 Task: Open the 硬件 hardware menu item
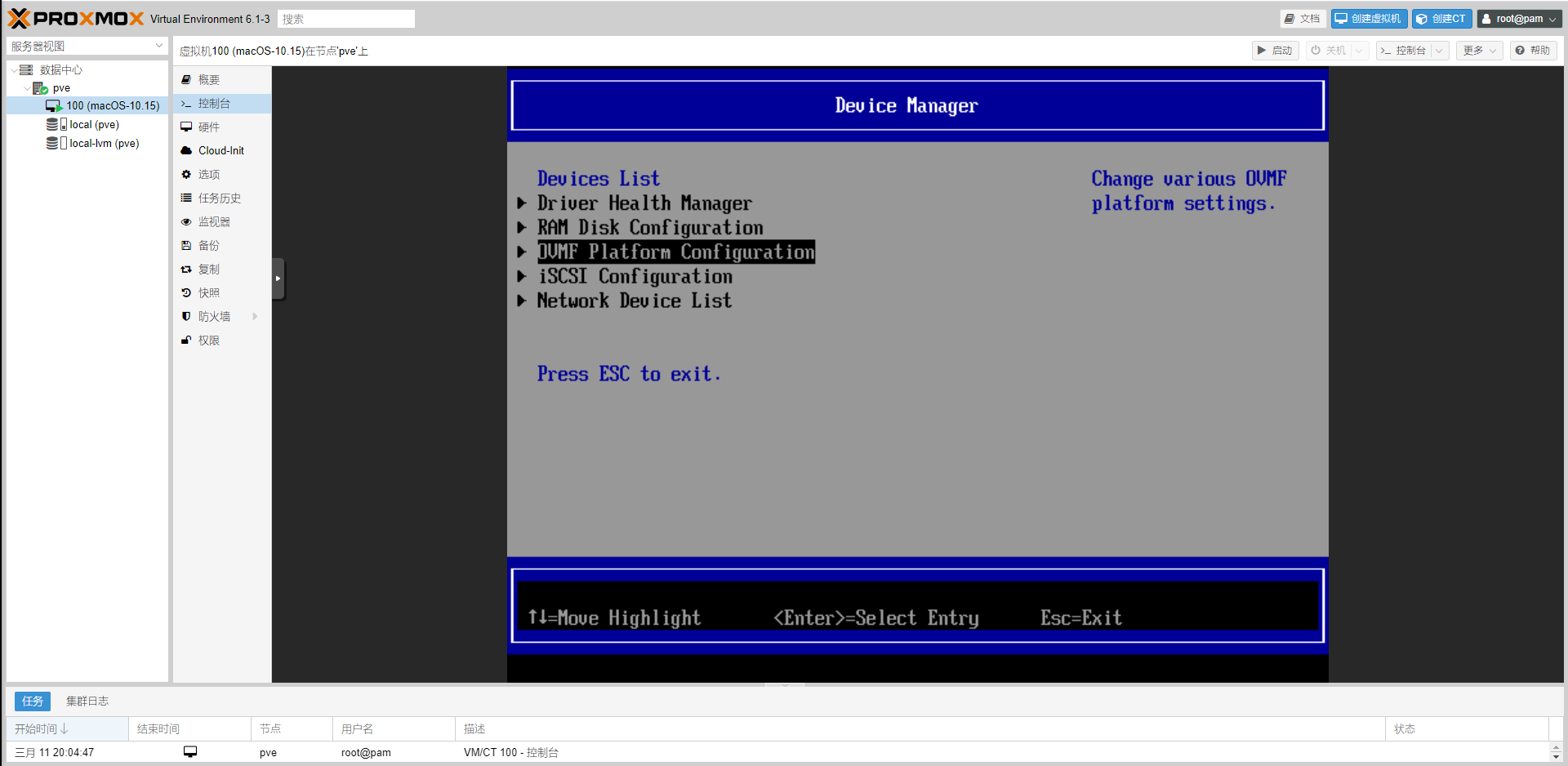[x=209, y=127]
